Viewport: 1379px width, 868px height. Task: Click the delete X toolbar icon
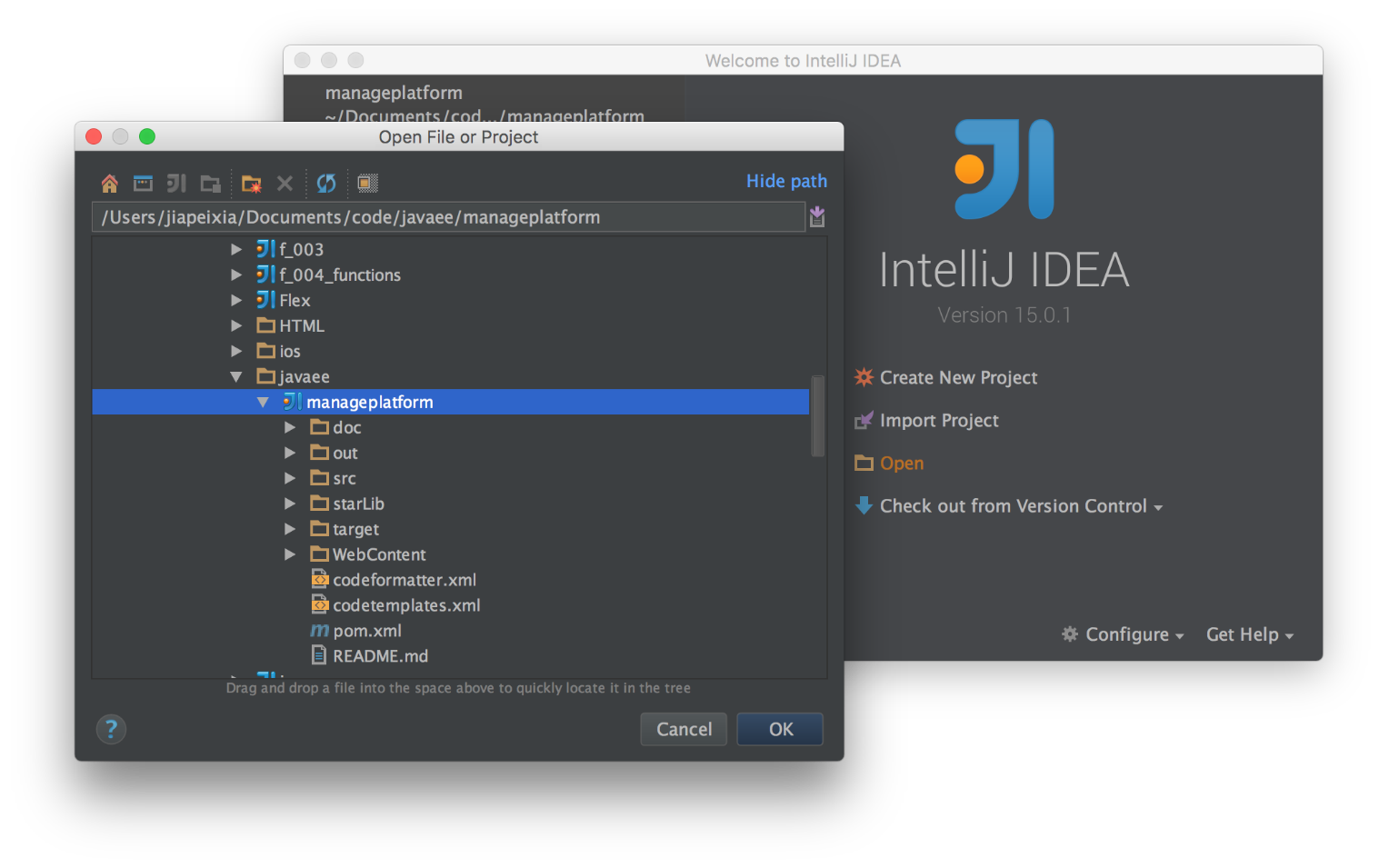285,184
